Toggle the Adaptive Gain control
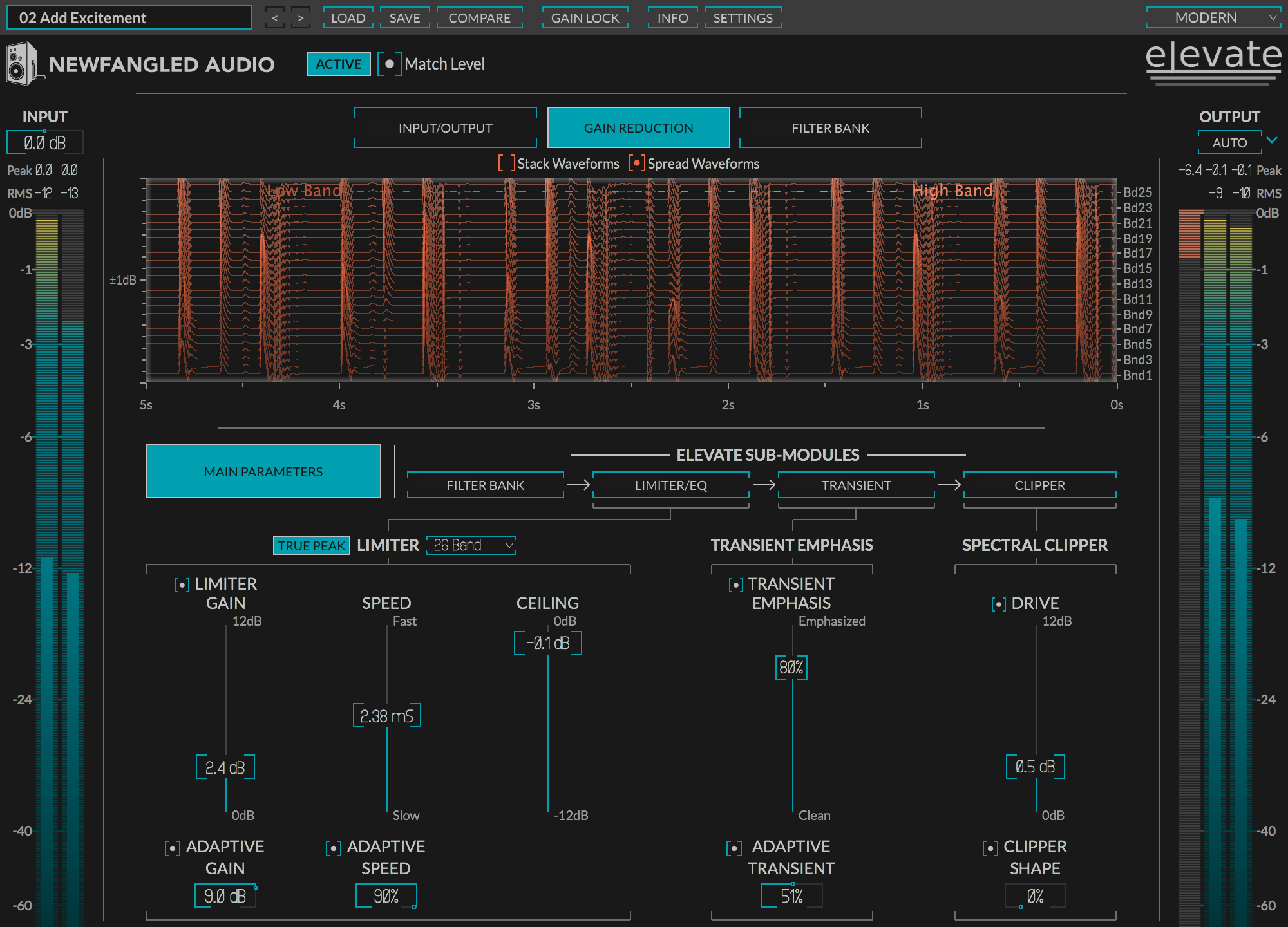Screen dimensions: 1288x927 pyautogui.click(x=172, y=848)
